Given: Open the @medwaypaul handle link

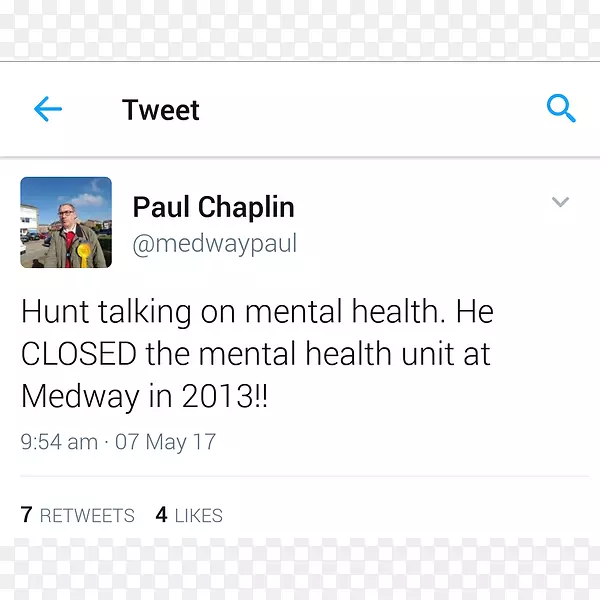Looking at the screenshot, I should click(215, 244).
